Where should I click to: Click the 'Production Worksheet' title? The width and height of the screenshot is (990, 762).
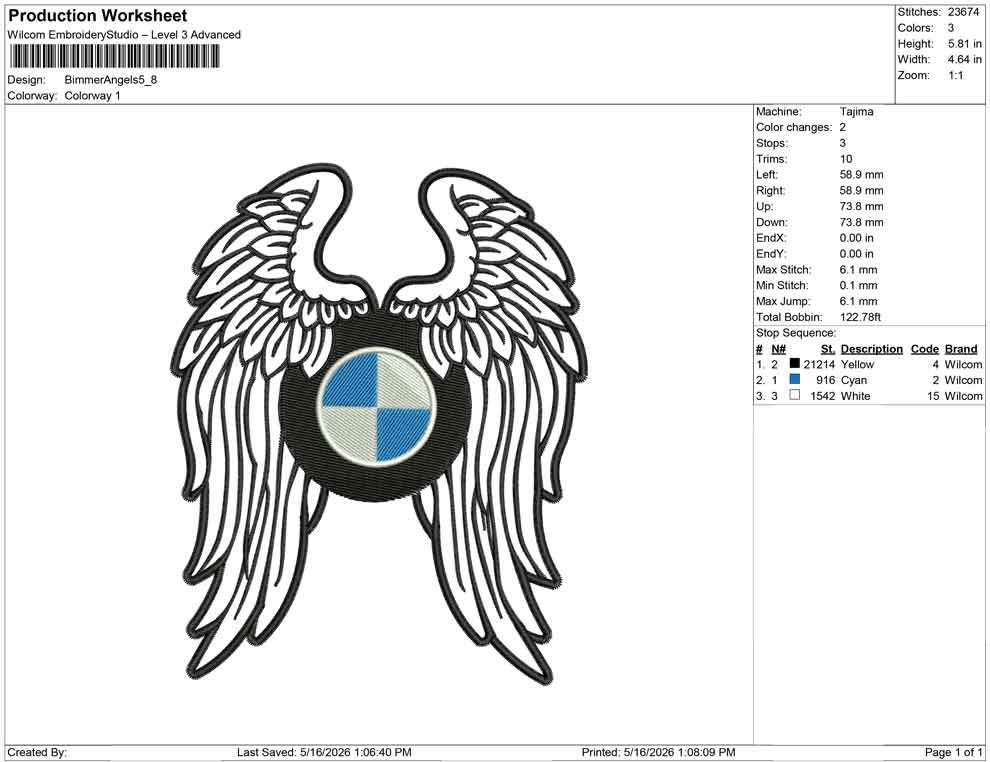[x=97, y=16]
